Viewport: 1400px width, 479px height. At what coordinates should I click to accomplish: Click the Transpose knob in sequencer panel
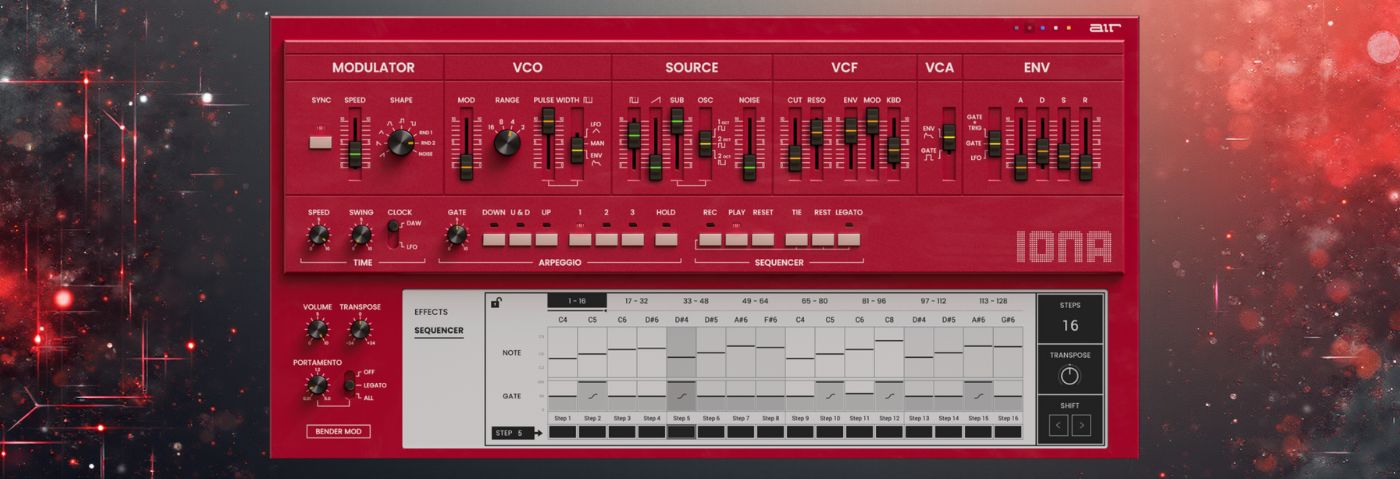click(x=1069, y=376)
